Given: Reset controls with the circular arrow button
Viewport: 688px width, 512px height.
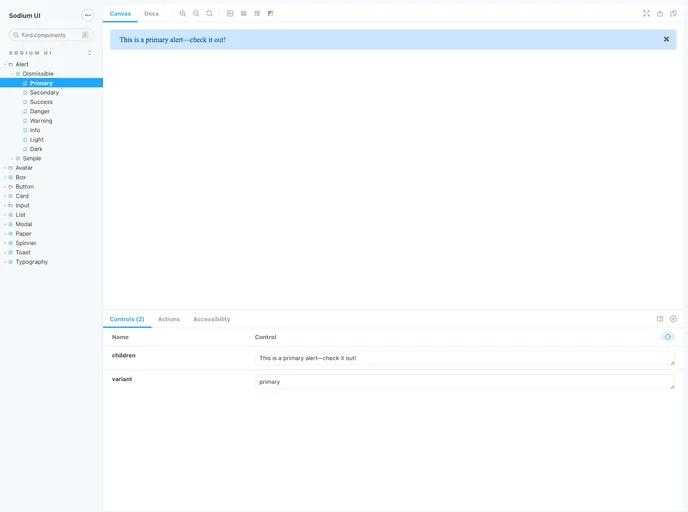Looking at the screenshot, I should coord(667,337).
